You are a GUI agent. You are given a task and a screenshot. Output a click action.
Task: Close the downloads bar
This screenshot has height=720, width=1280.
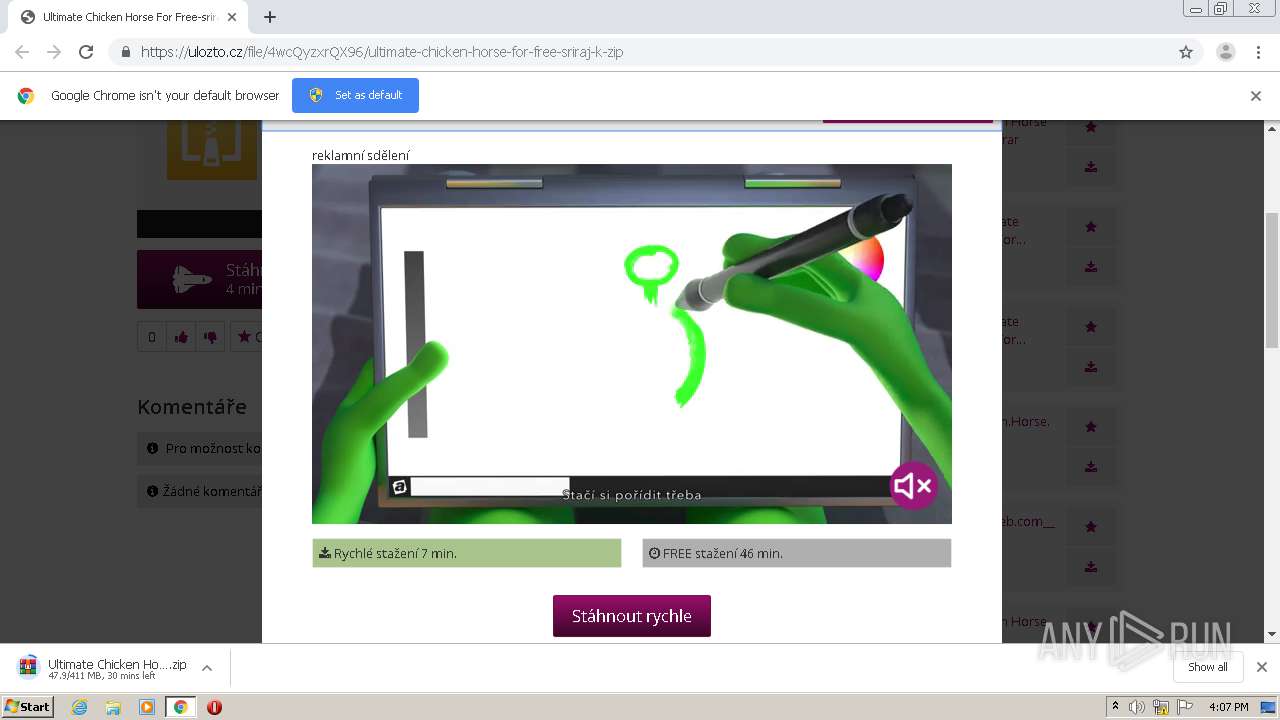point(1261,667)
